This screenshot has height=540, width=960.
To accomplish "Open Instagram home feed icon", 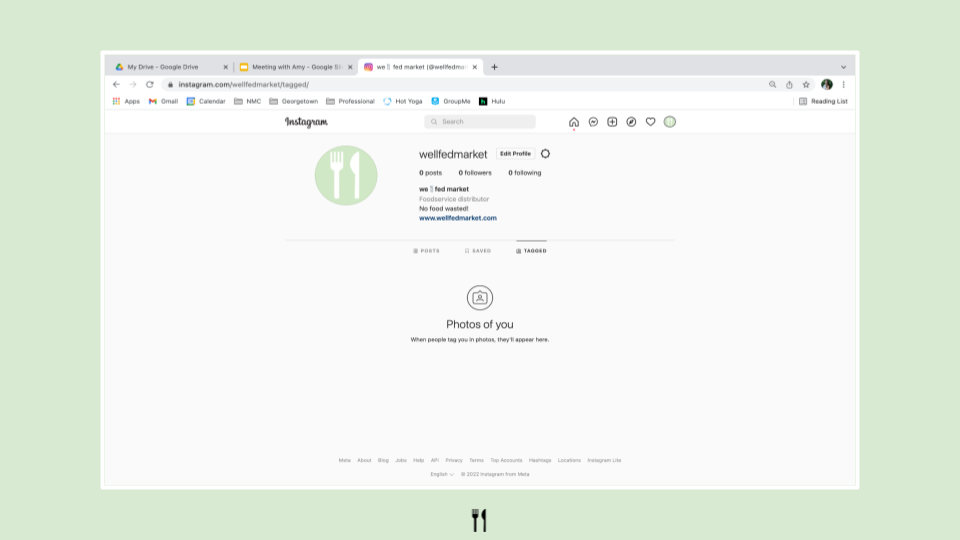I will [574, 122].
